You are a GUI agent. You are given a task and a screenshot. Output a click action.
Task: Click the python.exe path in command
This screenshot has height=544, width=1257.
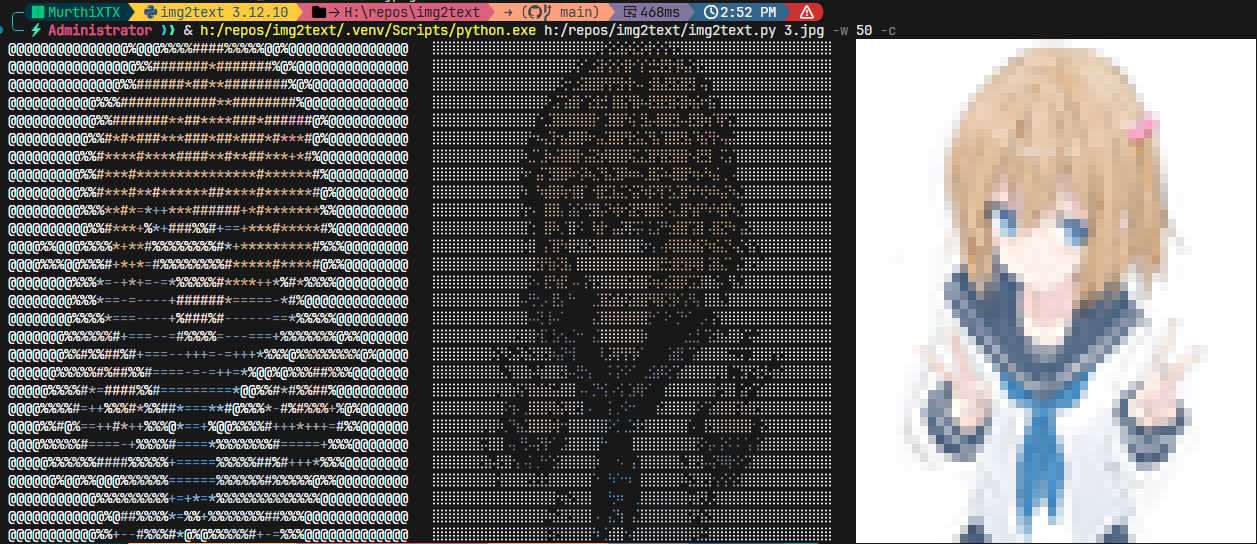[x=369, y=31]
